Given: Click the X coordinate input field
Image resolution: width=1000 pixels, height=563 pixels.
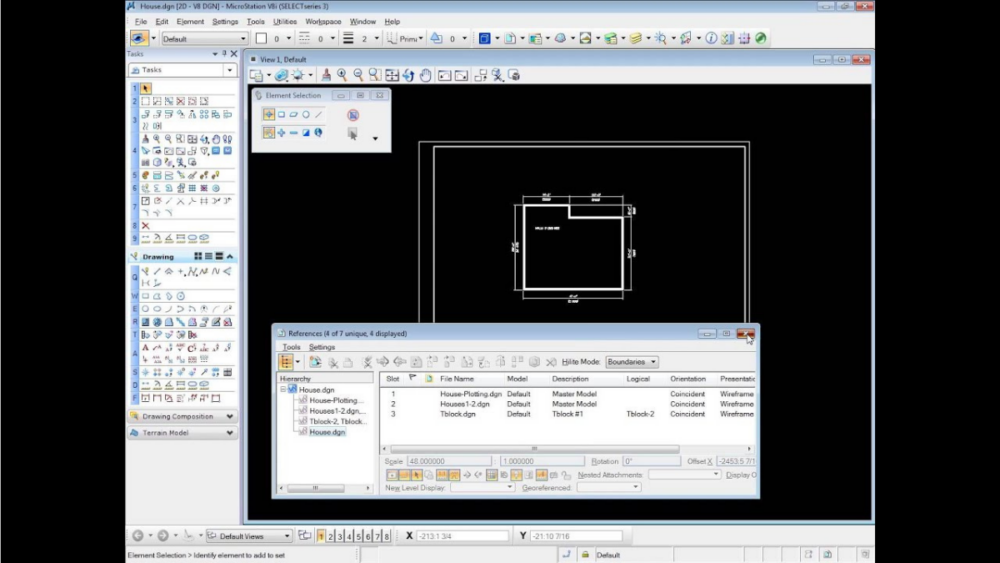Looking at the screenshot, I should (462, 536).
